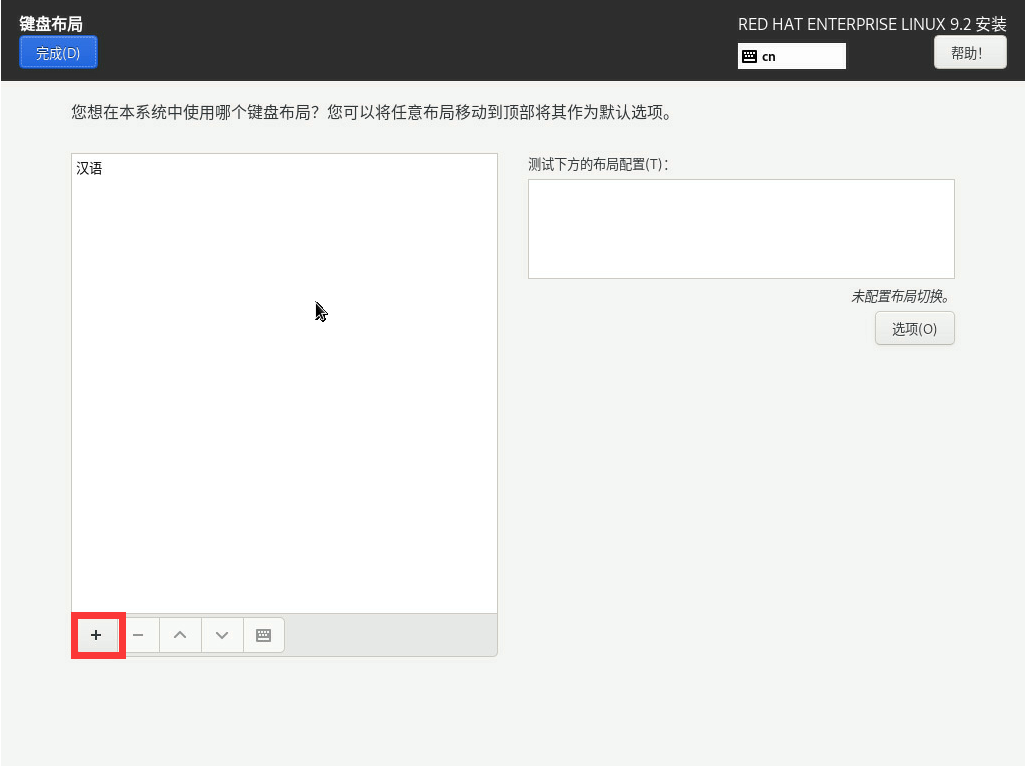Click blank header space between 完成 and cn
Viewport: 1025px width, 766px height.
coord(400,45)
